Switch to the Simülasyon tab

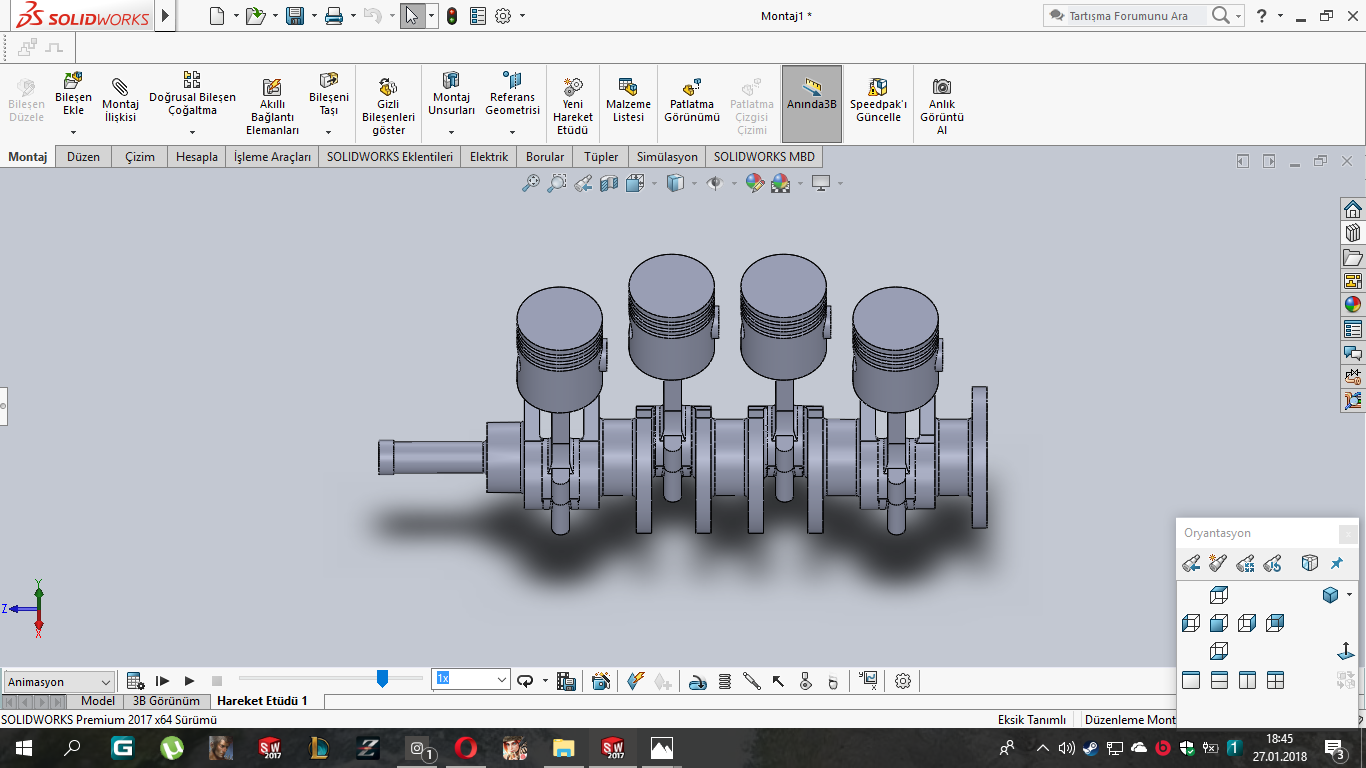point(667,157)
